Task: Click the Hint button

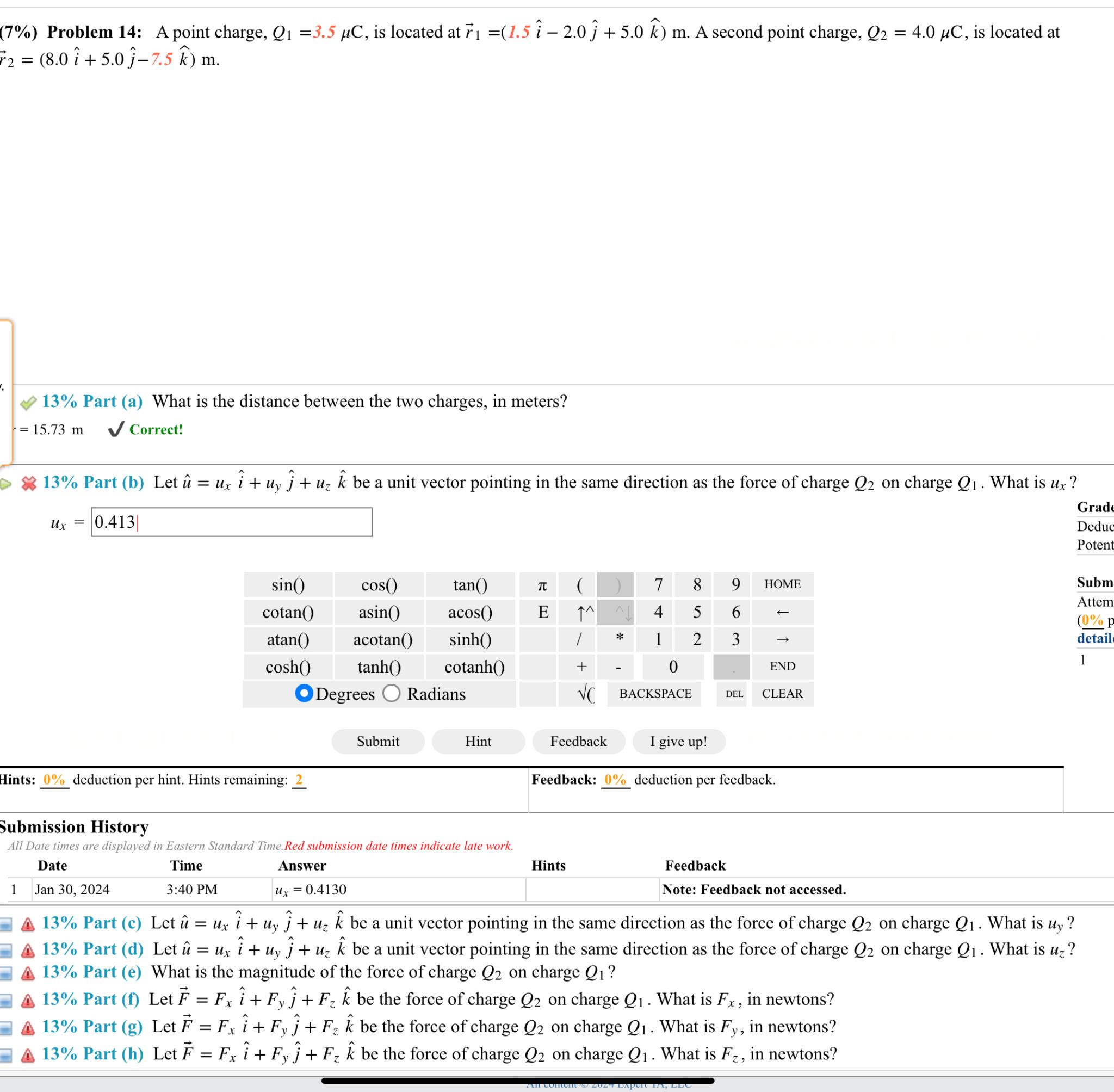Action: pos(478,741)
